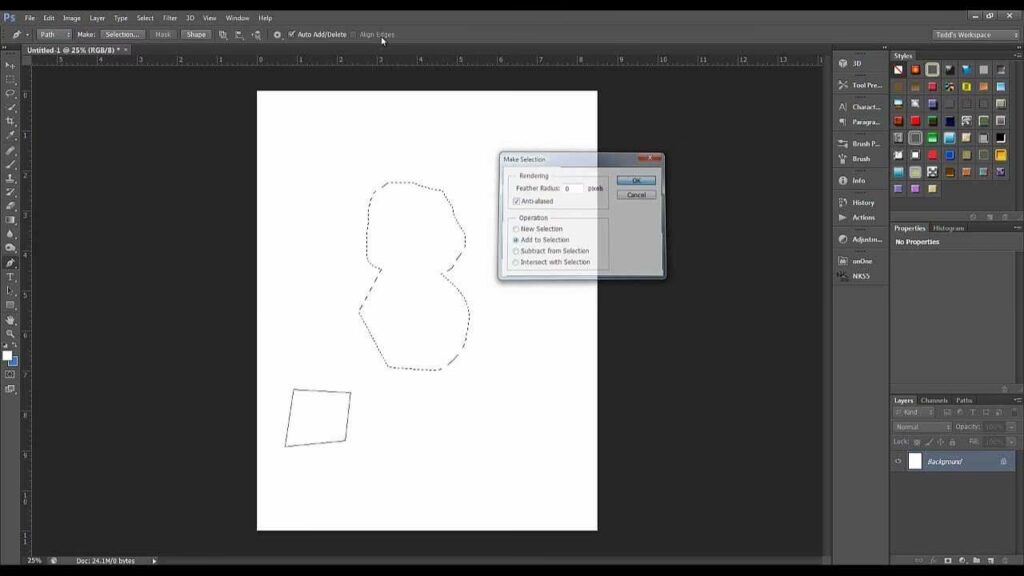Toggle the Anti-aliased checkbox
The height and width of the screenshot is (576, 1024).
click(516, 201)
